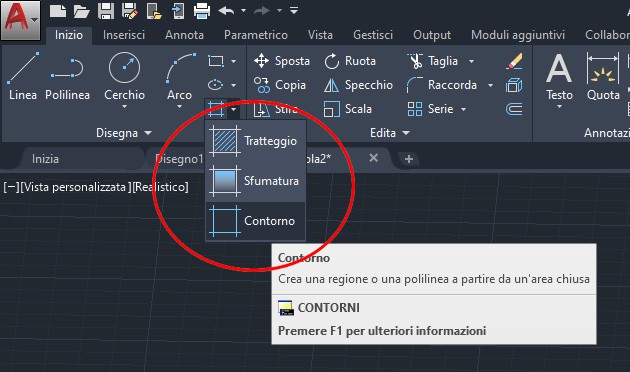Click the Raccorda fillet tool
This screenshot has height=372, width=630.
[x=442, y=85]
